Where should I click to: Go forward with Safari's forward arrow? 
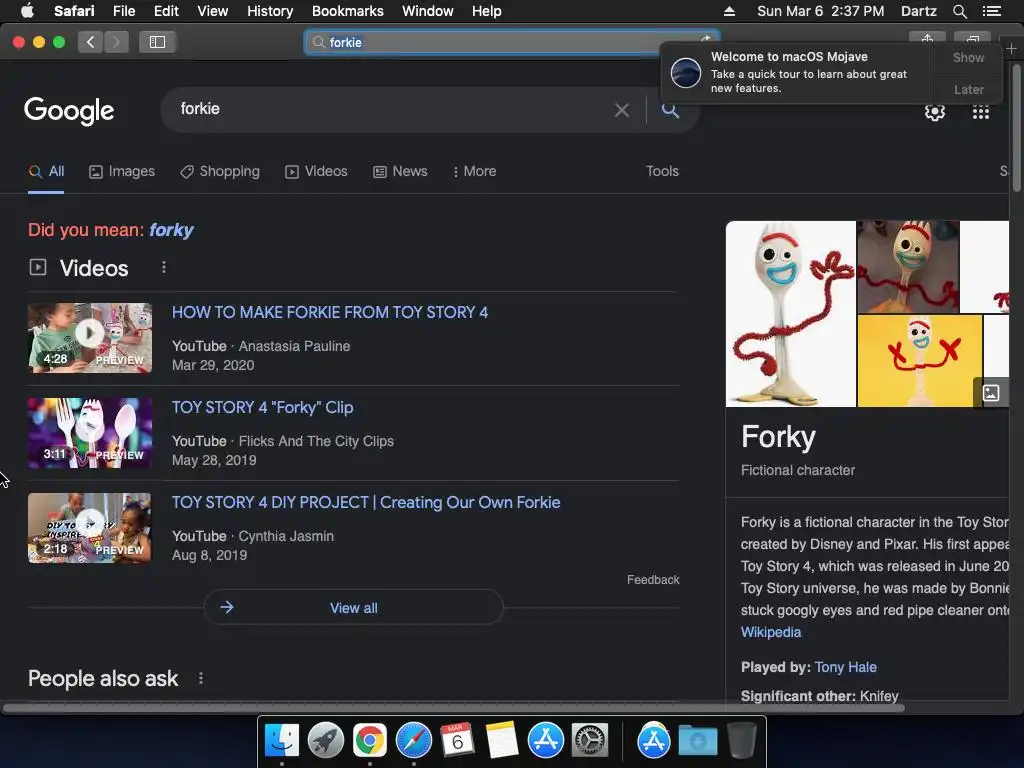point(116,42)
